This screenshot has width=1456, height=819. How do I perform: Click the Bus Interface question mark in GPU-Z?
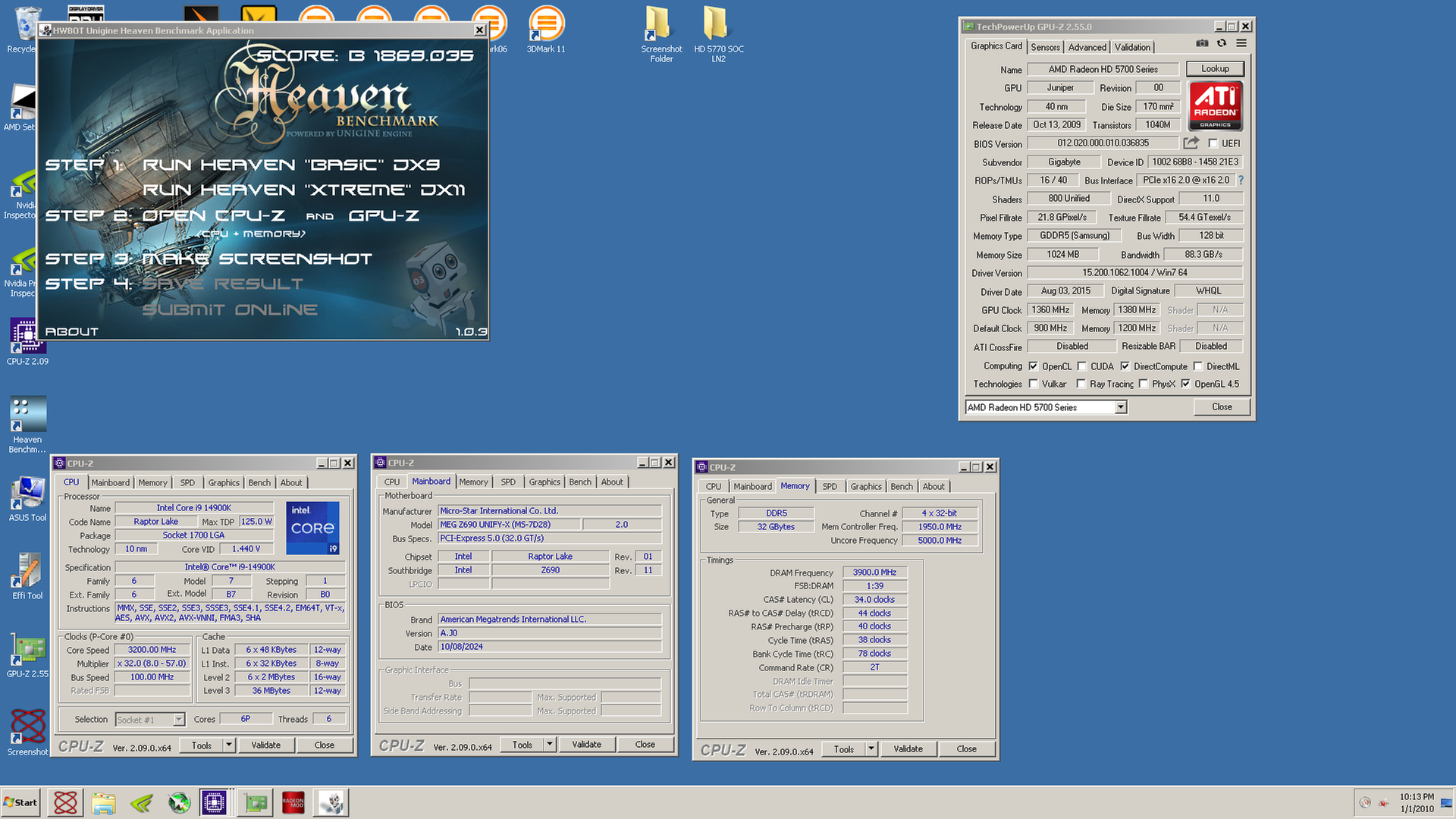(x=1241, y=180)
